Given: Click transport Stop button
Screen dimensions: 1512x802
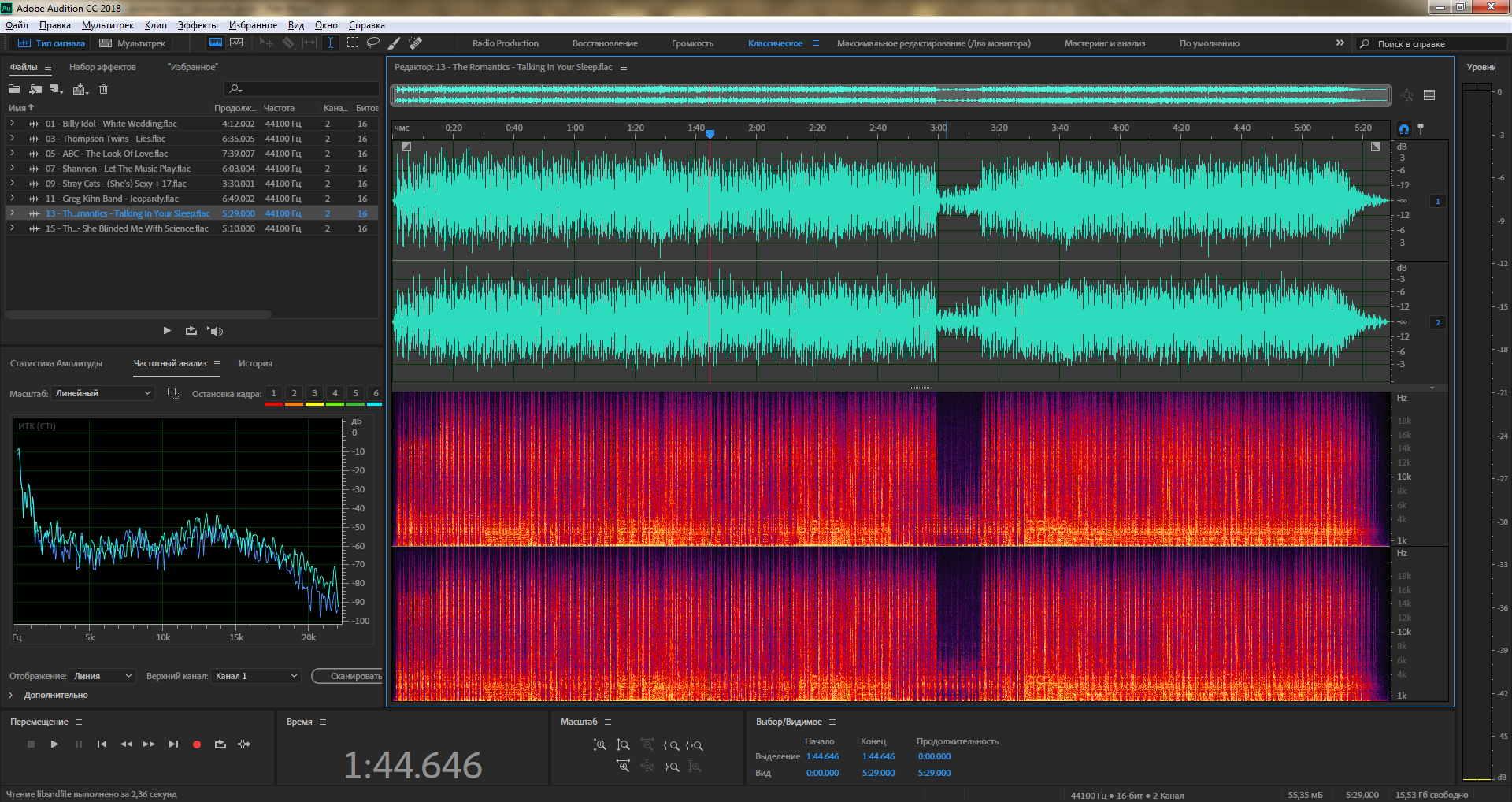Looking at the screenshot, I should point(31,744).
